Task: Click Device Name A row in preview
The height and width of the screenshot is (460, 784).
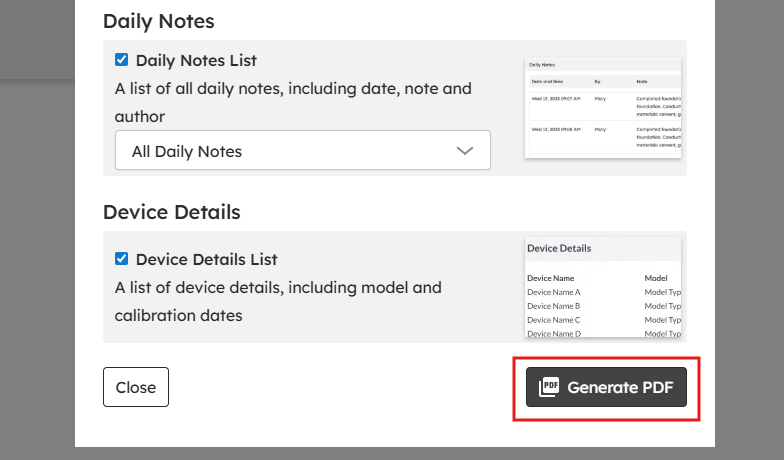Action: (553, 292)
